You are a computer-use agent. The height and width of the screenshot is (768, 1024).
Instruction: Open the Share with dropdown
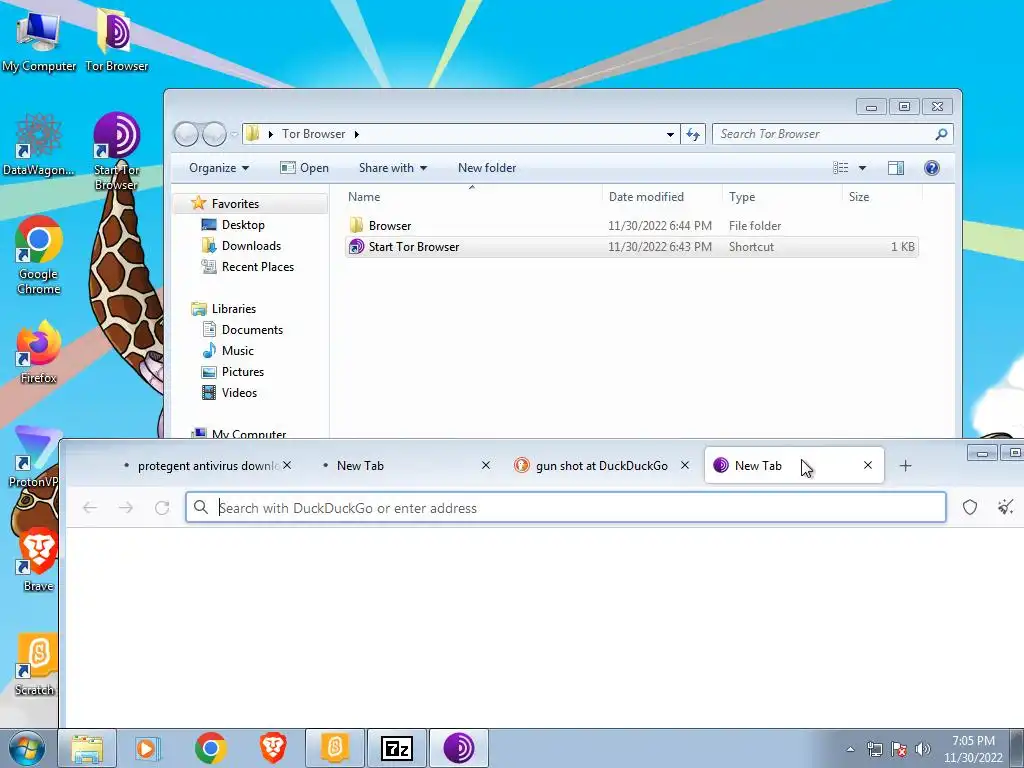392,168
